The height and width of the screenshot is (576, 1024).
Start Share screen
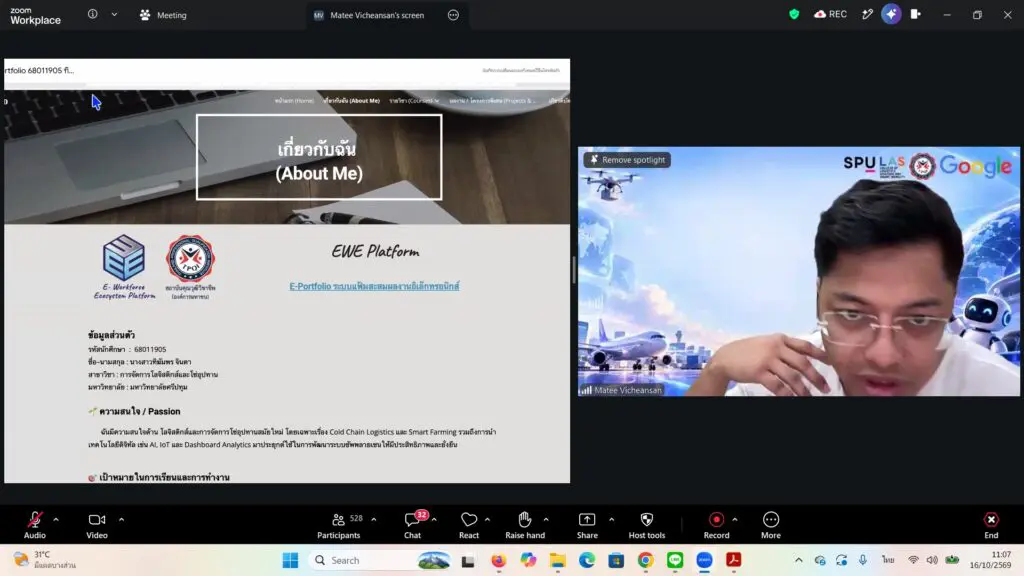(587, 525)
